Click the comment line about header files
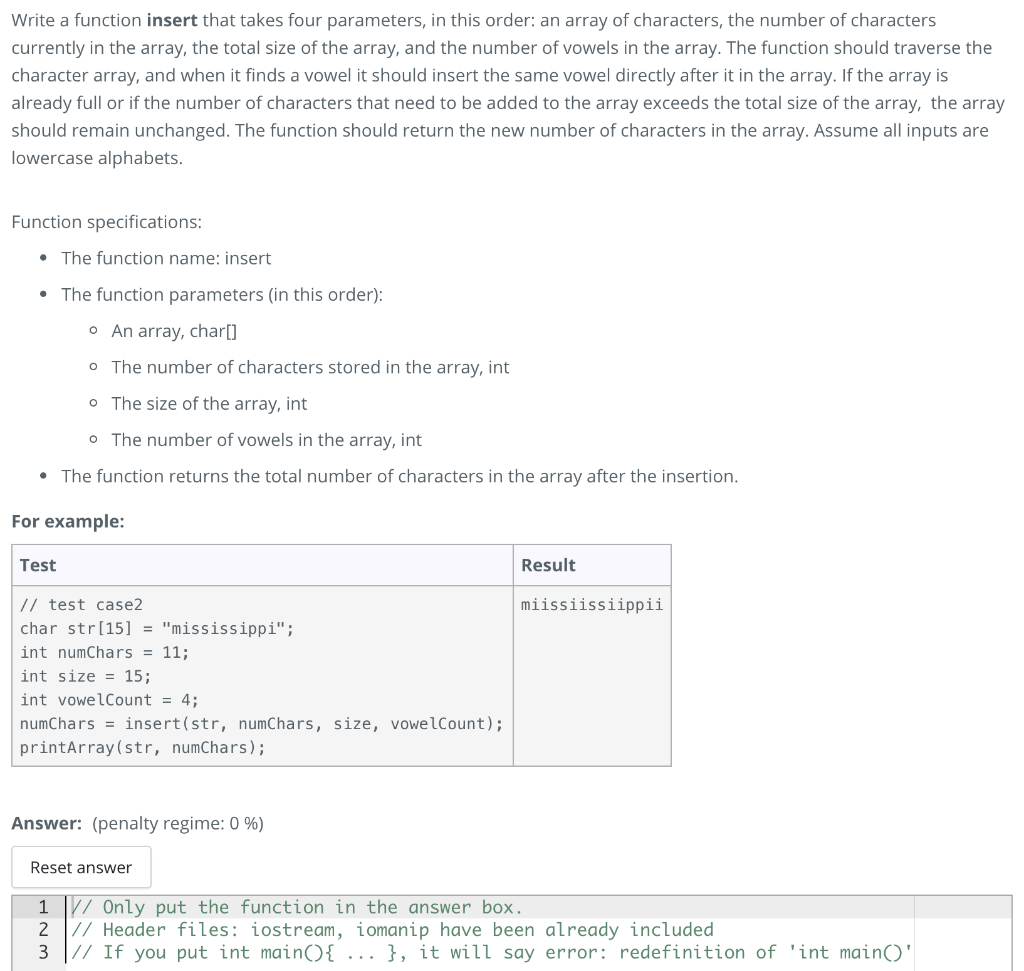The width and height of the screenshot is (1024, 971). tap(390, 930)
